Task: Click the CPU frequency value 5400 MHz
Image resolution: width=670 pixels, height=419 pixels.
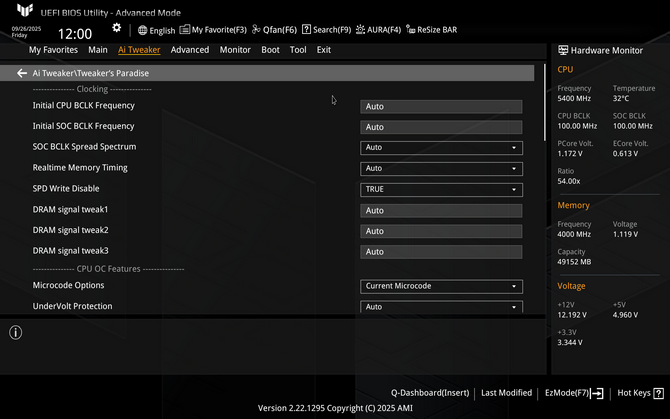Action: (574, 99)
